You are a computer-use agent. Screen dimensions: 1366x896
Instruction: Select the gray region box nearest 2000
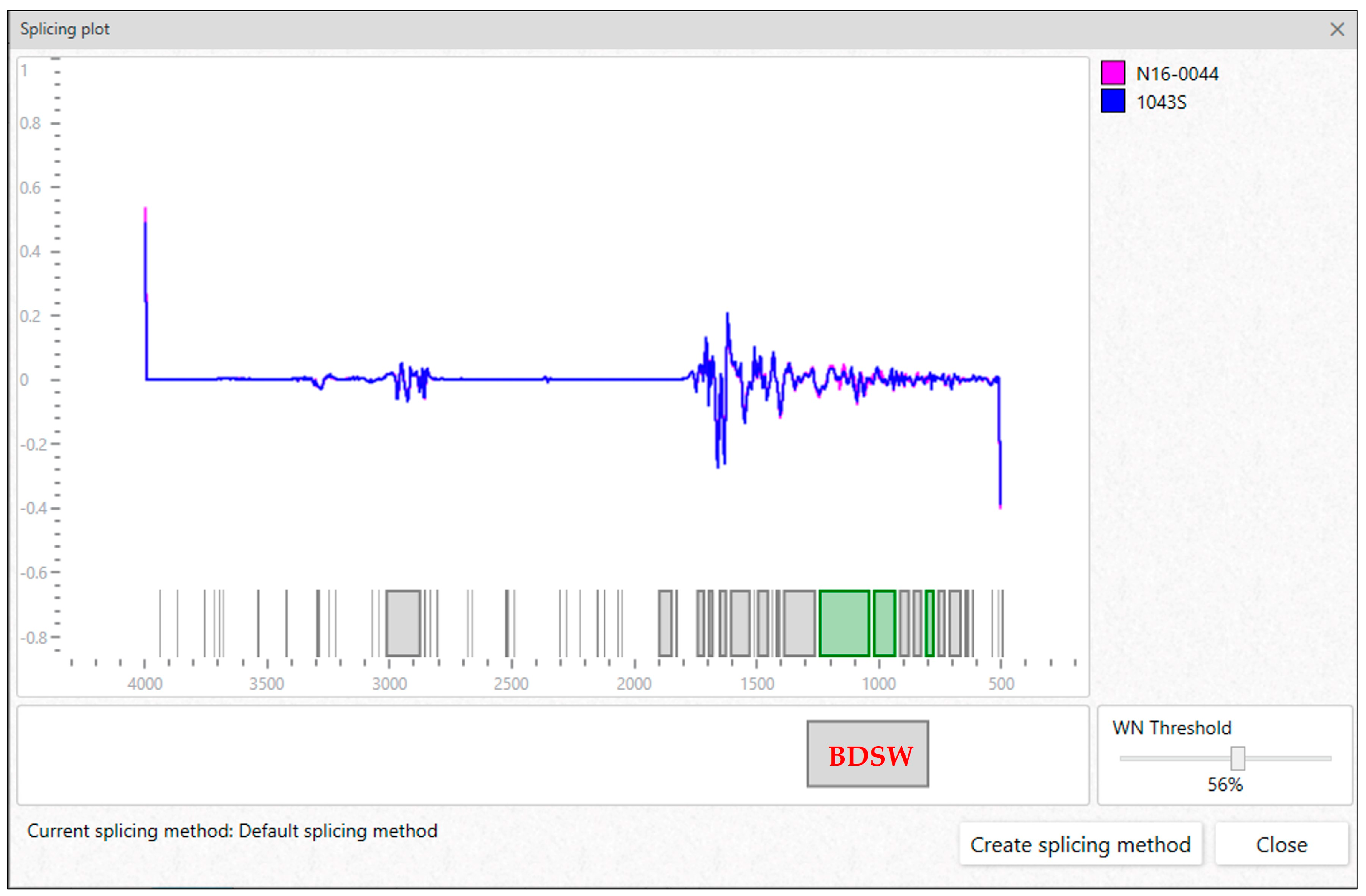[x=665, y=623]
